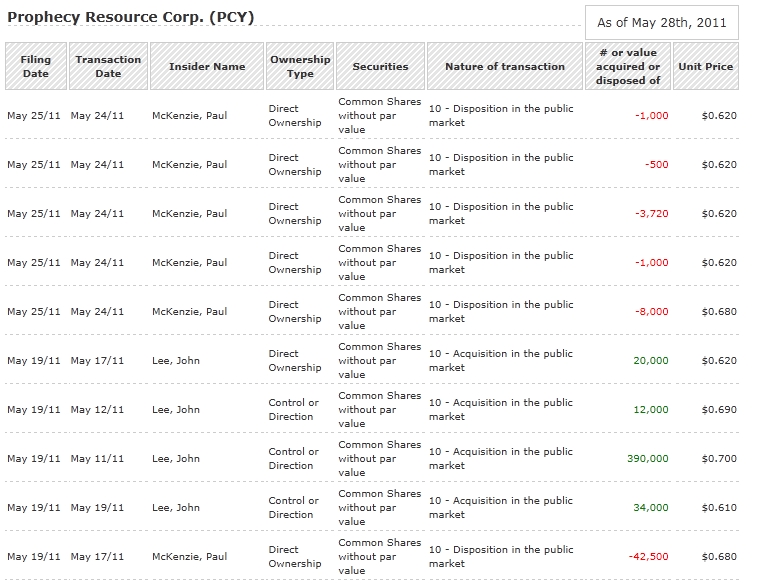The height and width of the screenshot is (584, 763).
Task: Click the Securities column header
Action: (x=380, y=67)
